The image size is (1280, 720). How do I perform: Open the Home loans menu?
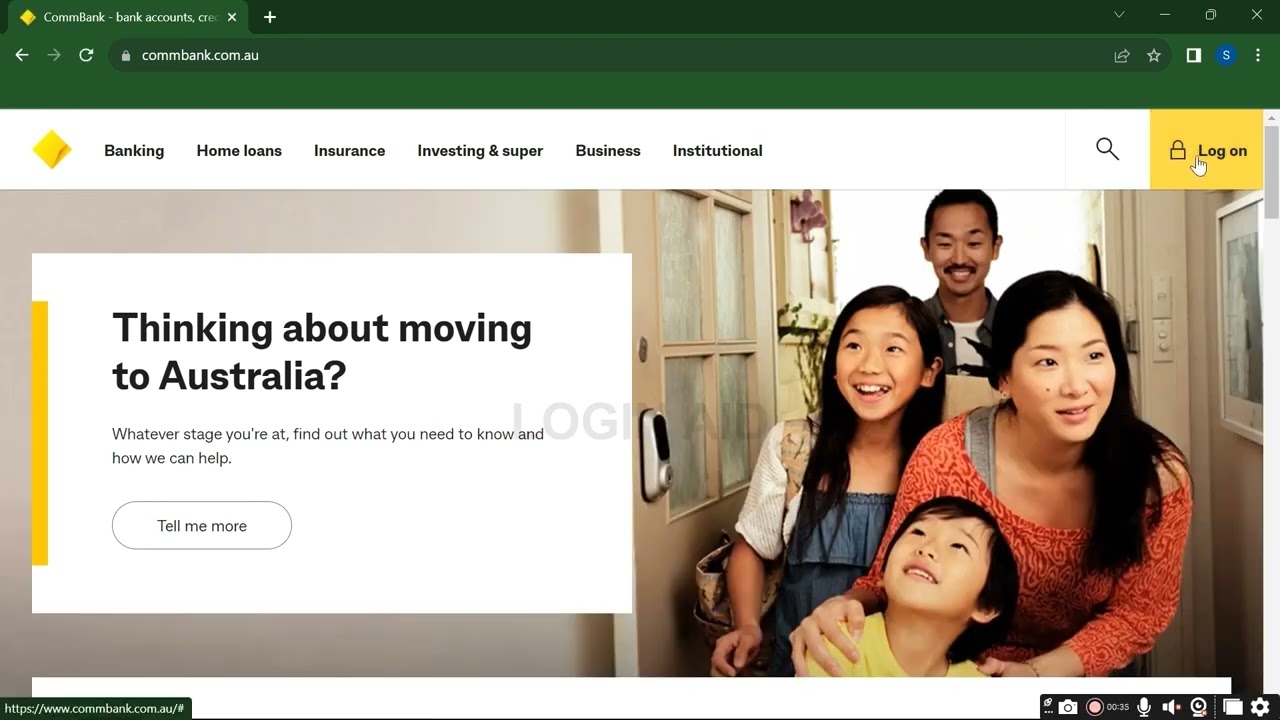click(x=239, y=151)
